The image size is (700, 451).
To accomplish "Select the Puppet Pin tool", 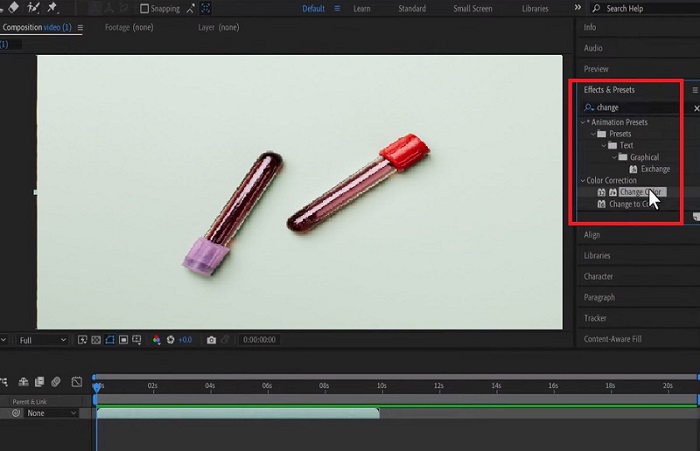I will coord(52,7).
